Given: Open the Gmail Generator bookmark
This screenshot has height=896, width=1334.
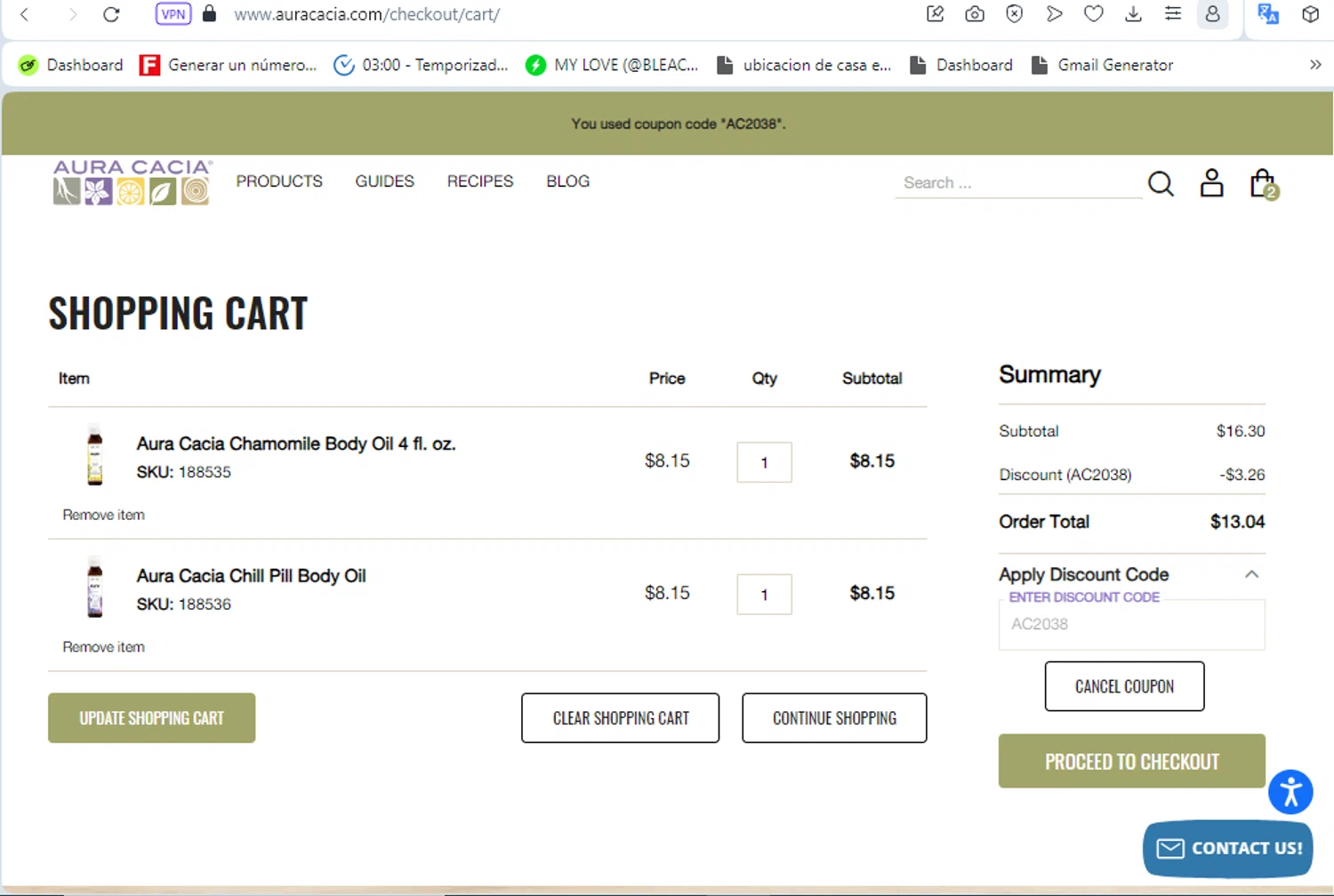Looking at the screenshot, I should click(x=1102, y=65).
